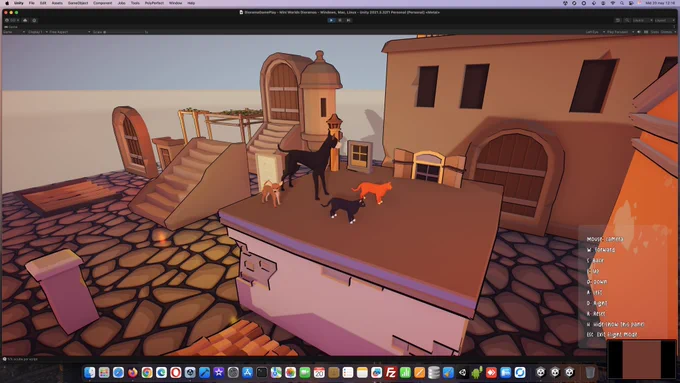This screenshot has width=680, height=383.
Task: Launch FileZilla from the dock
Action: [x=391, y=372]
